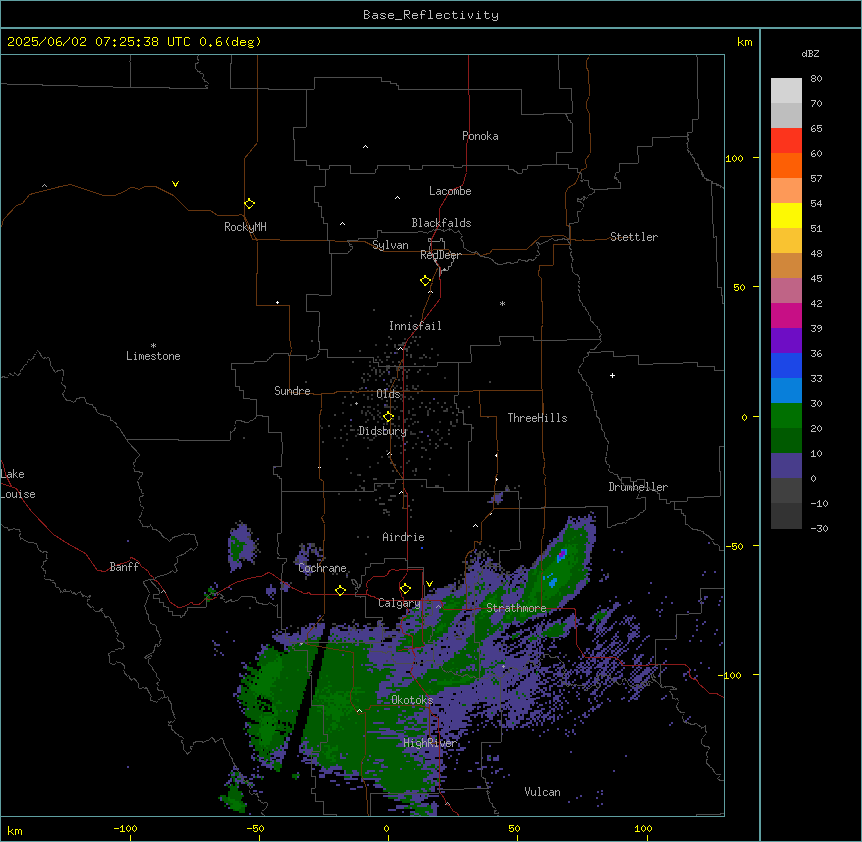Click the yellow V marker northwest of RockyMH
862x842 pixels.
tap(175, 184)
